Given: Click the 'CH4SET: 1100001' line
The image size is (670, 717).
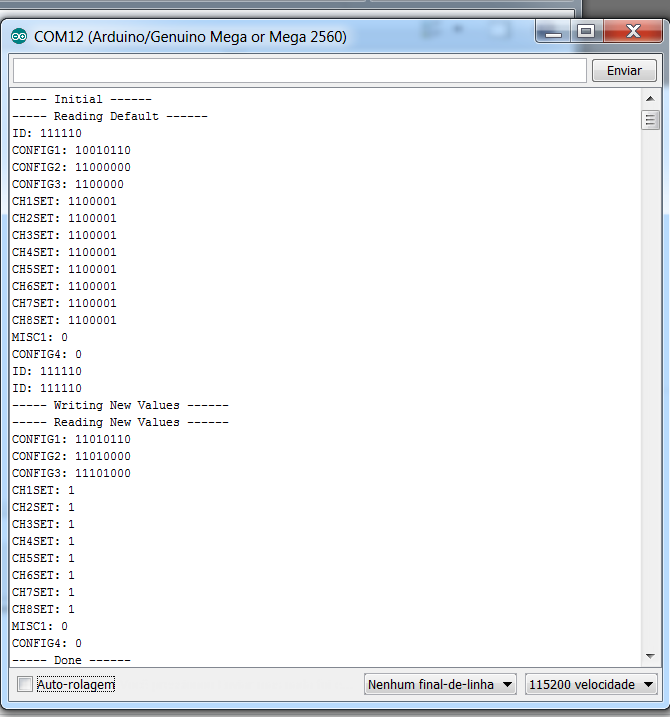Looking at the screenshot, I should click(64, 252).
